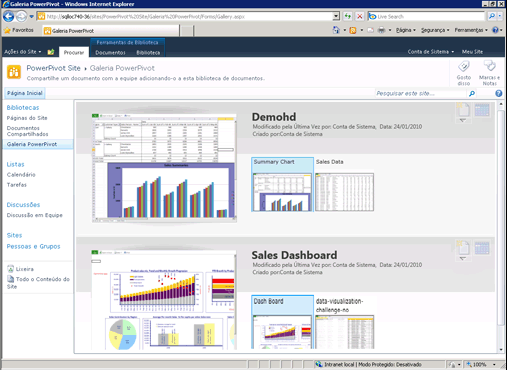Viewport: 507px width, 370px height.
Task: Switch to the Documentos ribbon tab
Action: click(x=110, y=53)
